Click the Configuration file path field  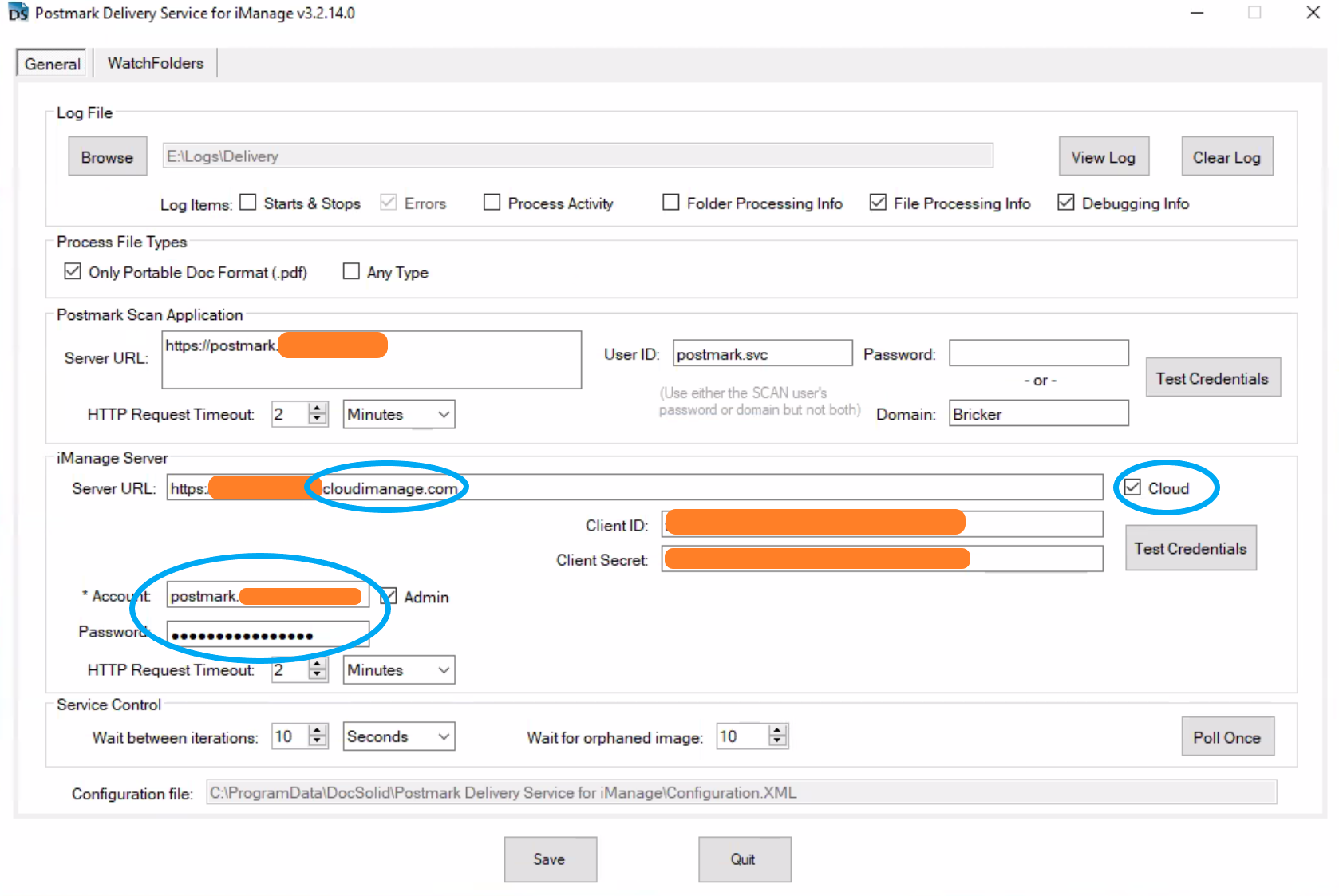741,792
